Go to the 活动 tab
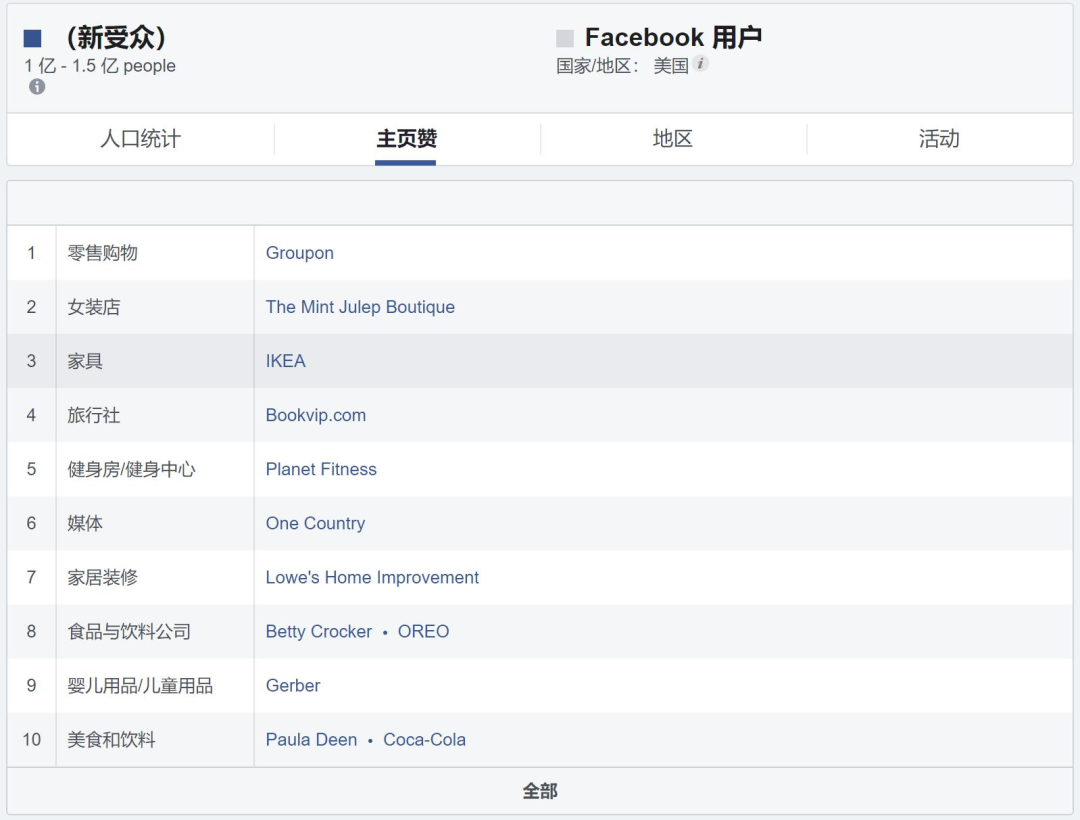The width and height of the screenshot is (1080, 820). [939, 139]
